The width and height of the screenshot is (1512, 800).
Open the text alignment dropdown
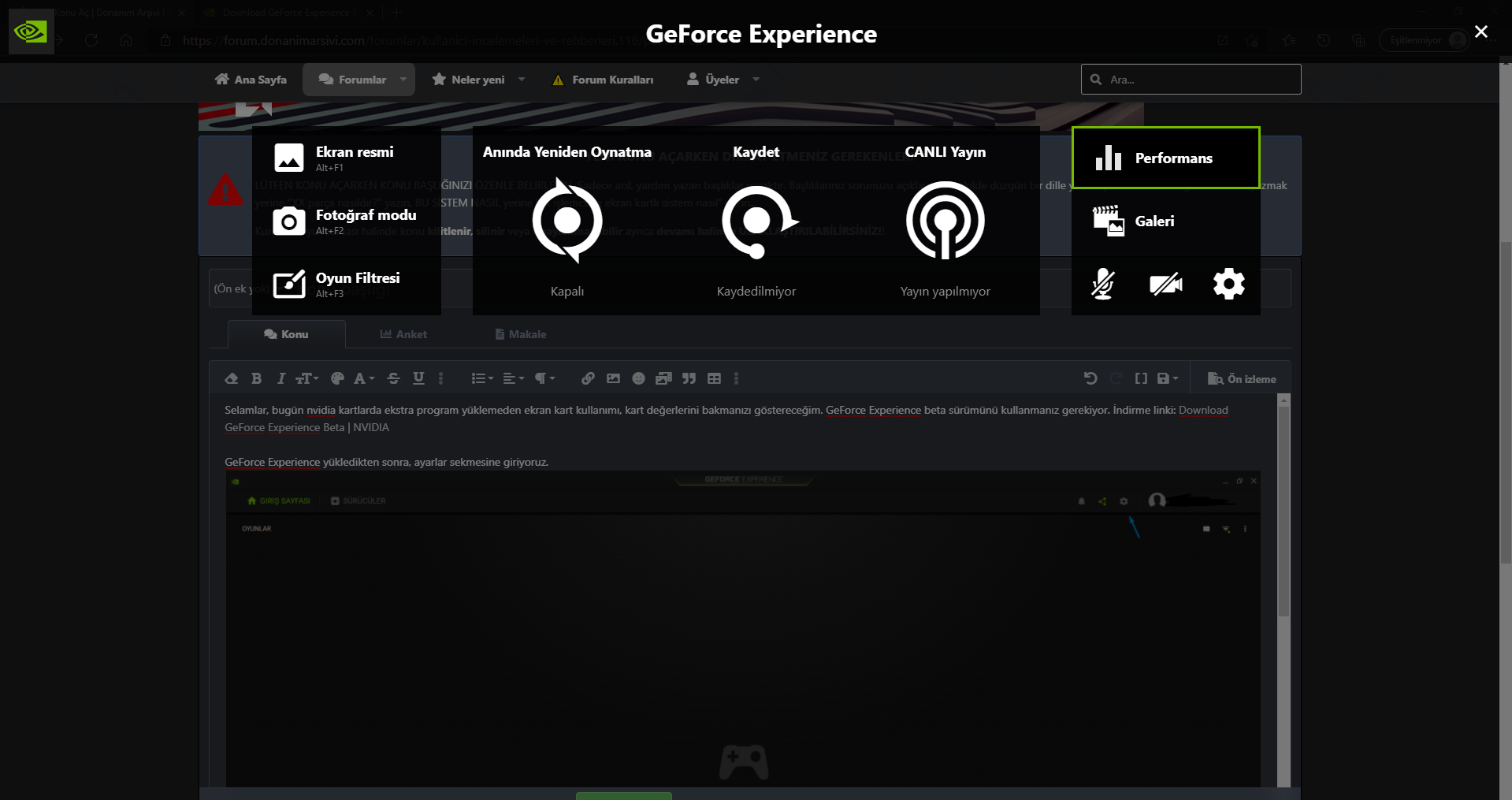click(x=513, y=378)
